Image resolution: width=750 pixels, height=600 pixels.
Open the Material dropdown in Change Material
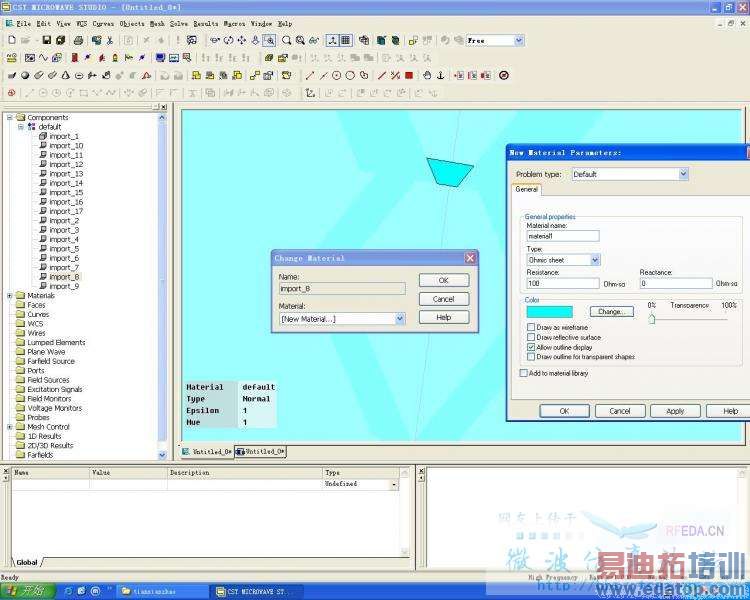click(400, 319)
